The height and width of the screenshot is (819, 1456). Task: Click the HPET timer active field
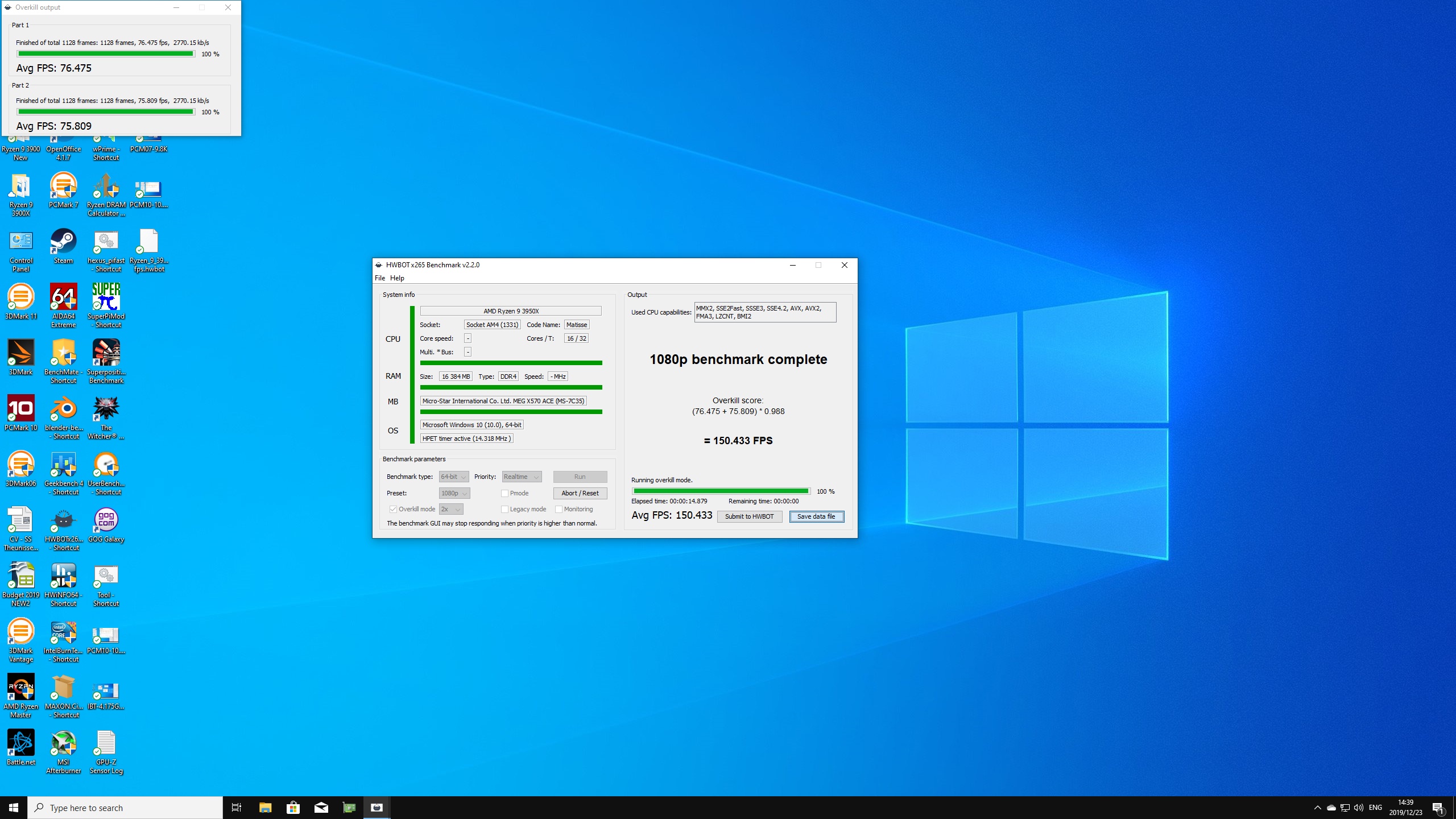click(466, 439)
